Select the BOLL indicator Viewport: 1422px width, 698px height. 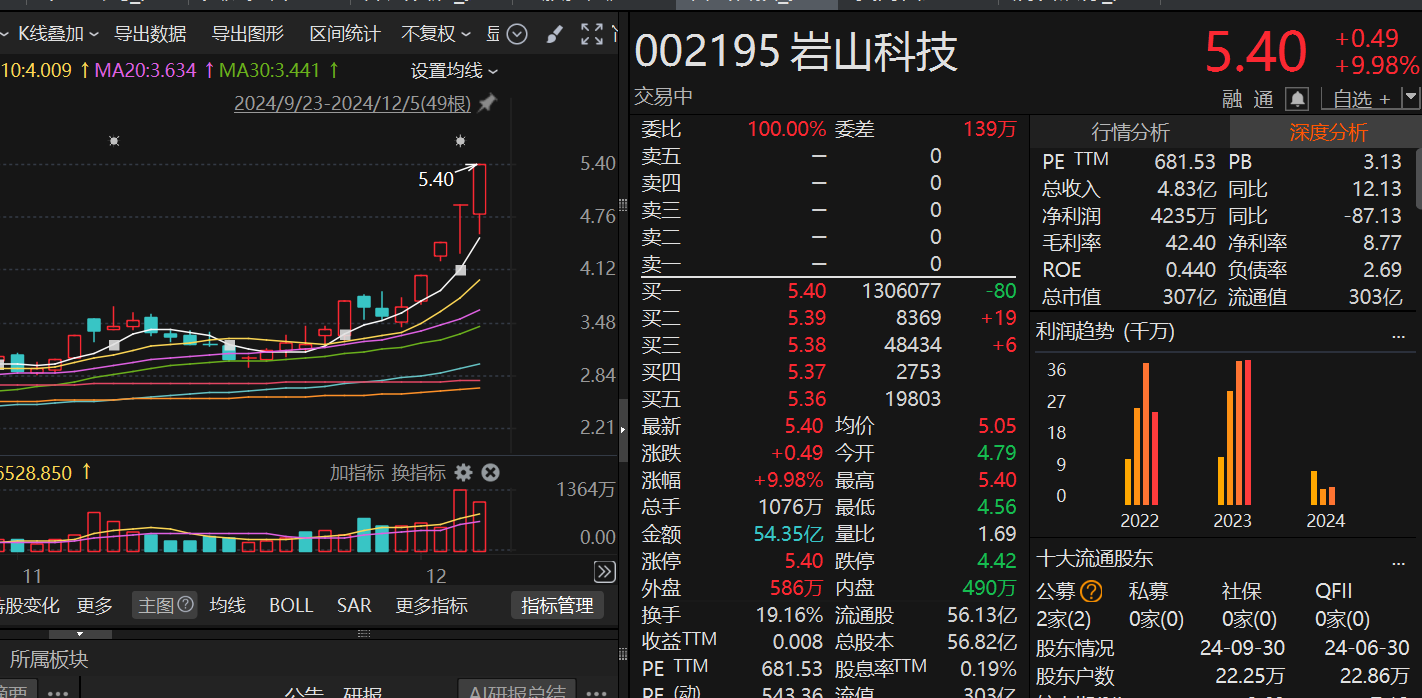click(291, 605)
